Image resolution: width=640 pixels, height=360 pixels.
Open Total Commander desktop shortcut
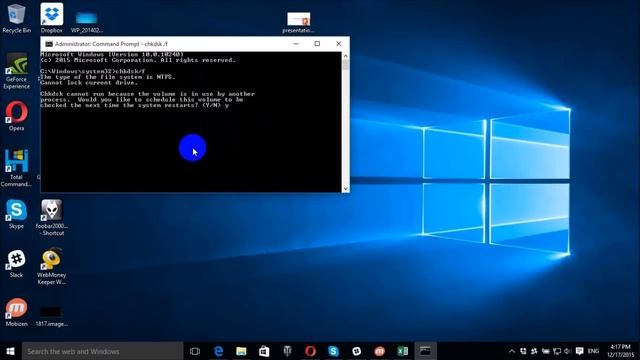16,168
